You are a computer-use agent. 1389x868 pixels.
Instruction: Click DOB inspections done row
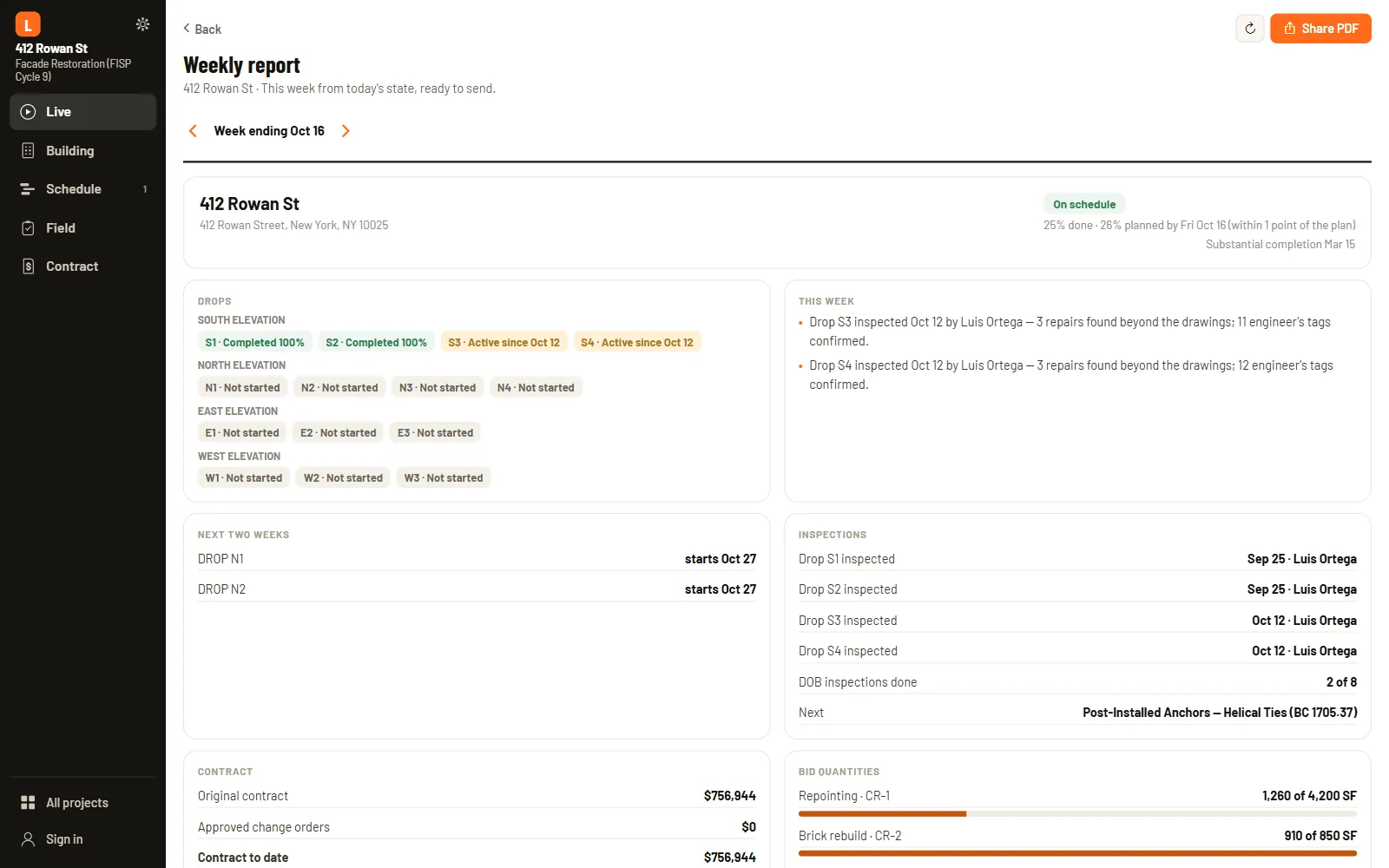pyautogui.click(x=1077, y=682)
